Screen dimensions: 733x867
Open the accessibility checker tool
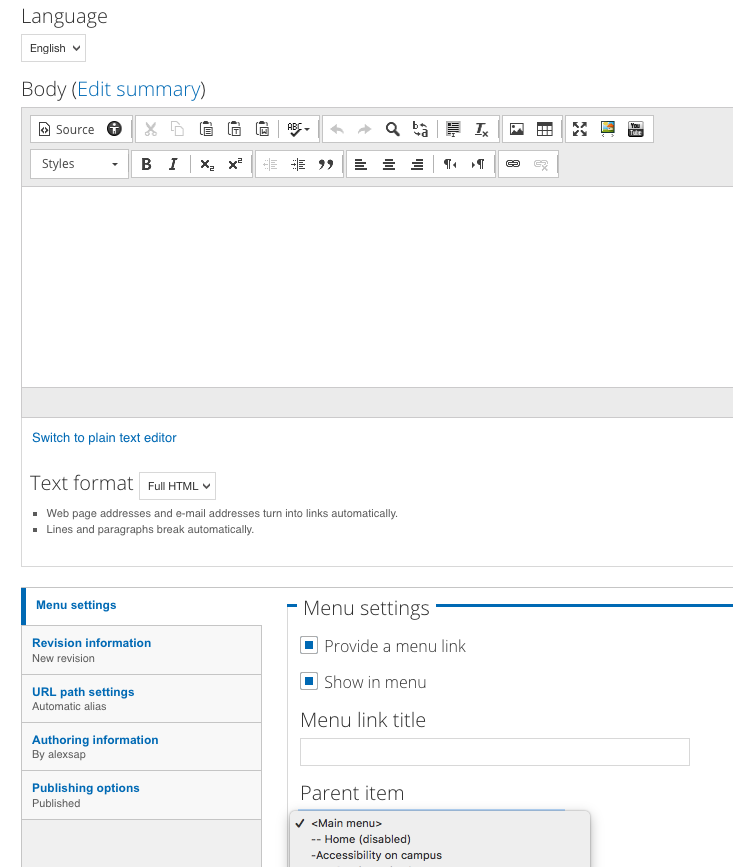coord(115,129)
